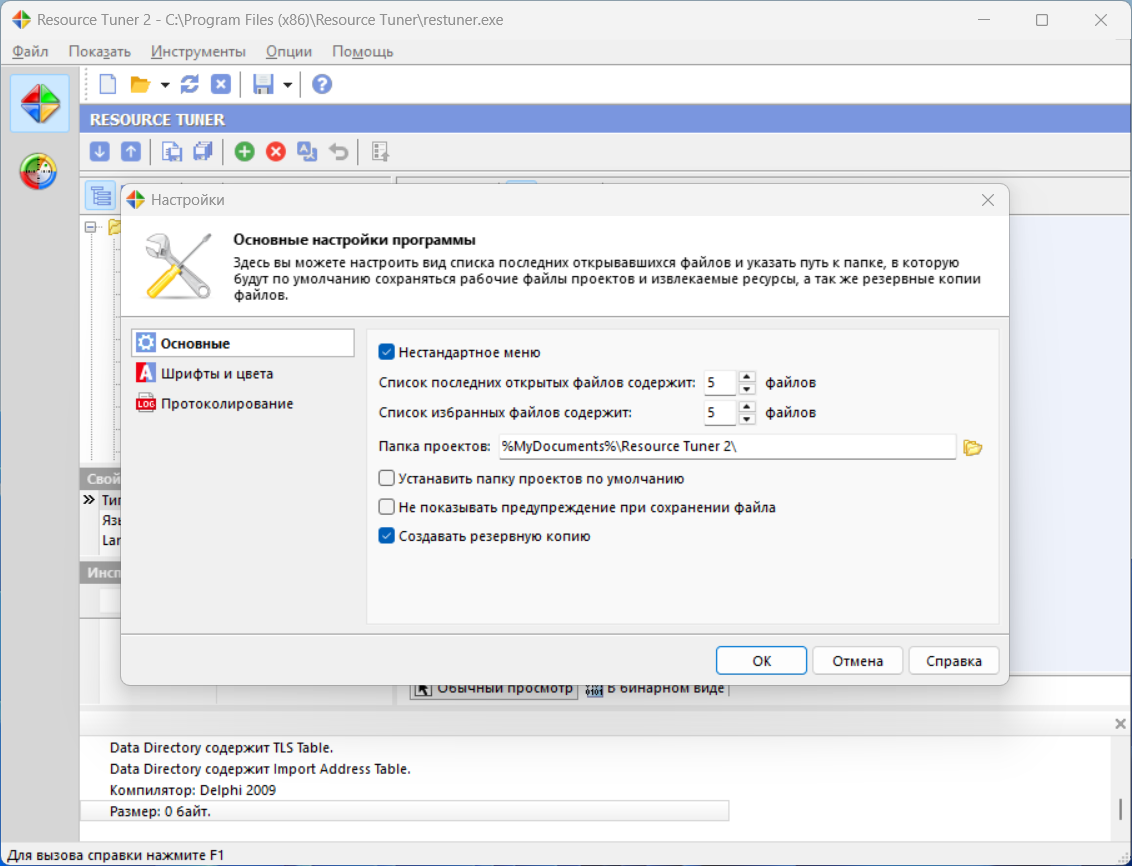Close the log panel with X
Viewport: 1132px width, 866px height.
[1120, 723]
